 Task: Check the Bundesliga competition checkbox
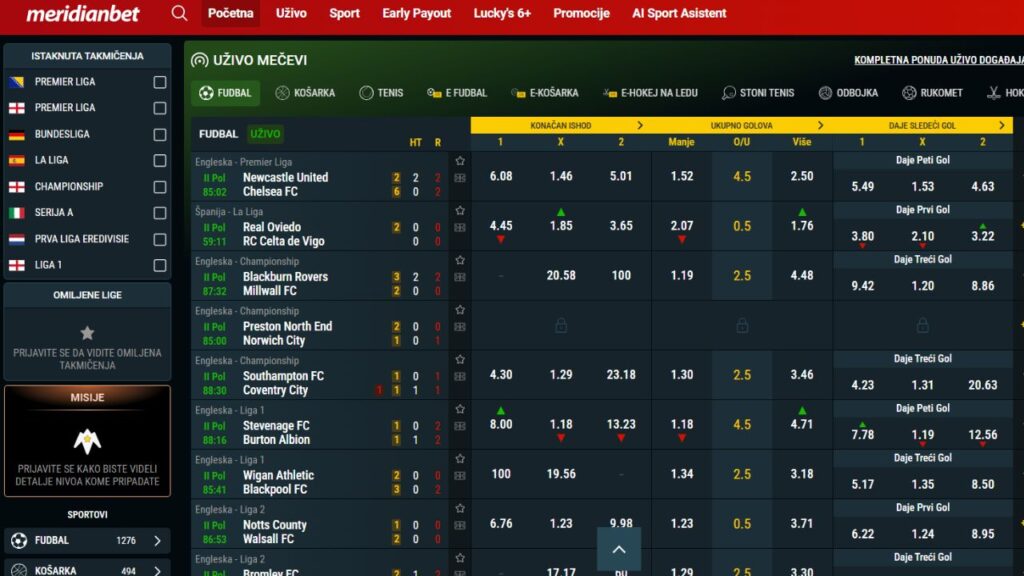click(x=160, y=135)
